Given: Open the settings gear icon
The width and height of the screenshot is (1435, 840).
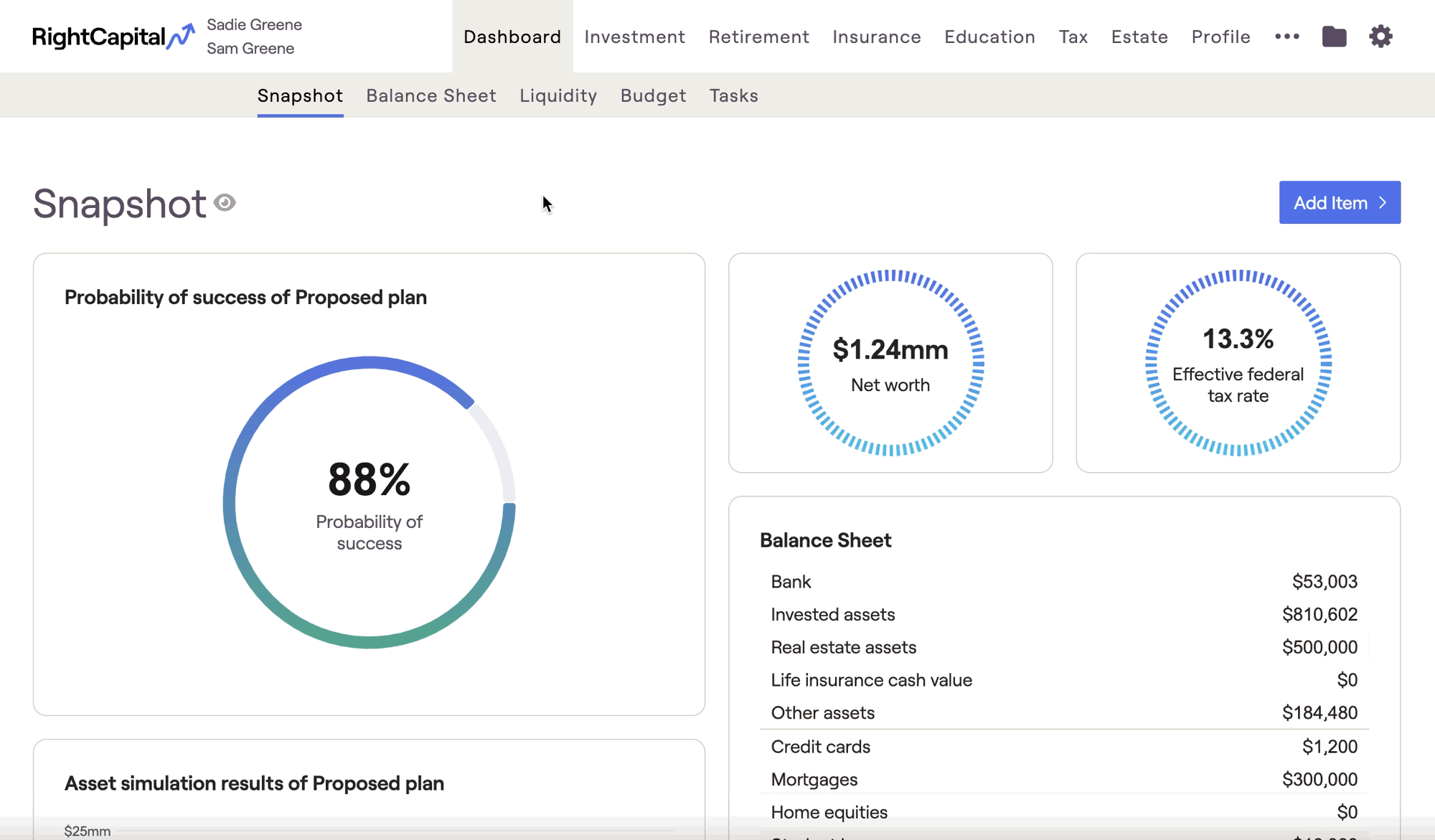Looking at the screenshot, I should click(x=1380, y=37).
